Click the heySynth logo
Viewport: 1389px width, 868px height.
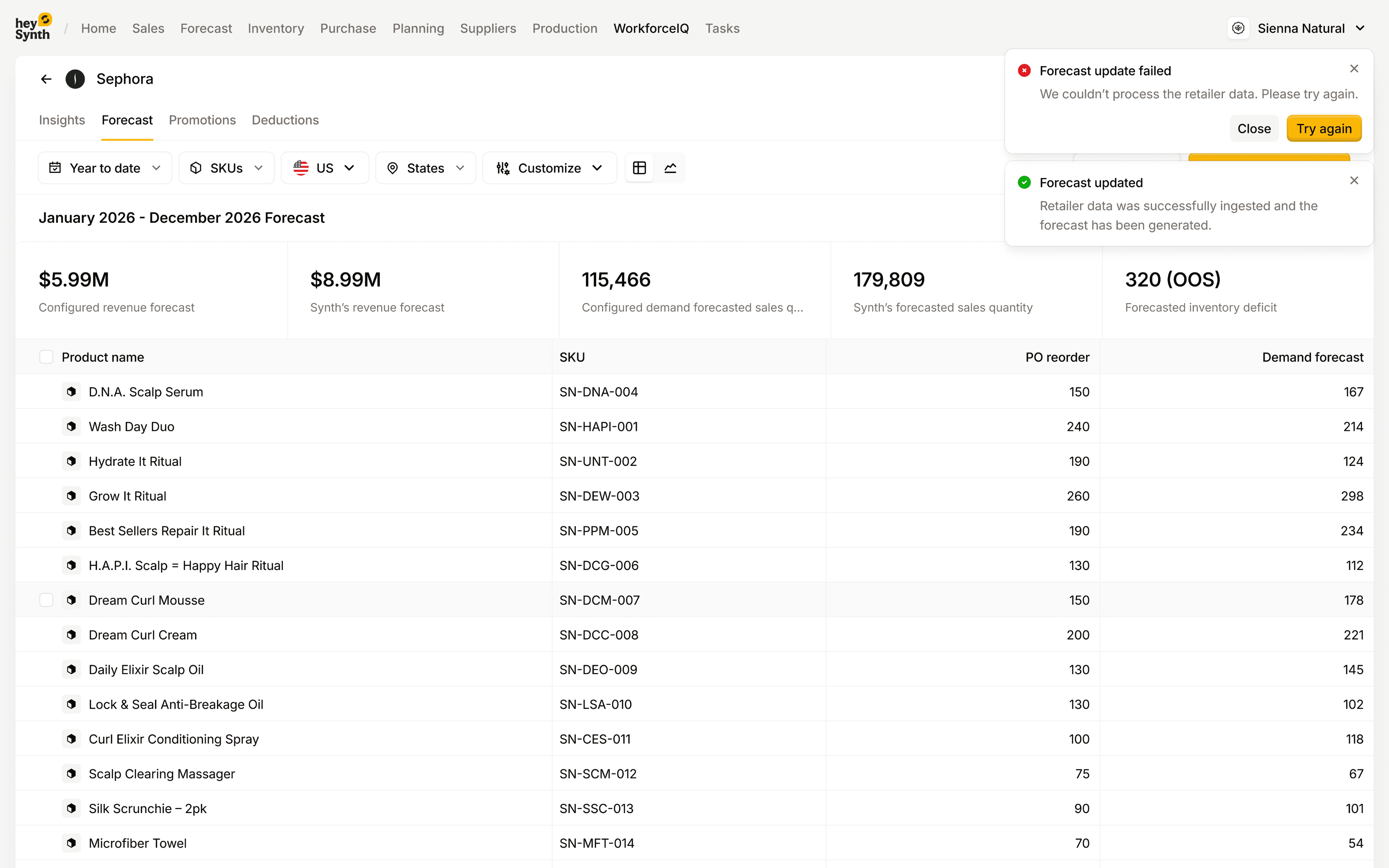33,27
